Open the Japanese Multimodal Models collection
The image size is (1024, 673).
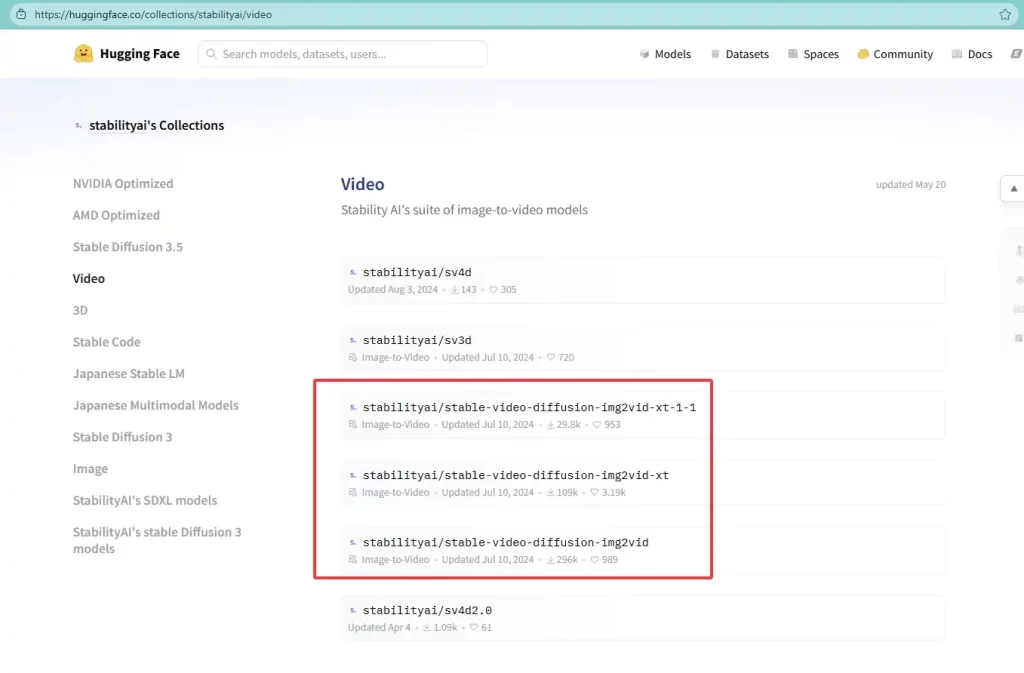coord(155,405)
